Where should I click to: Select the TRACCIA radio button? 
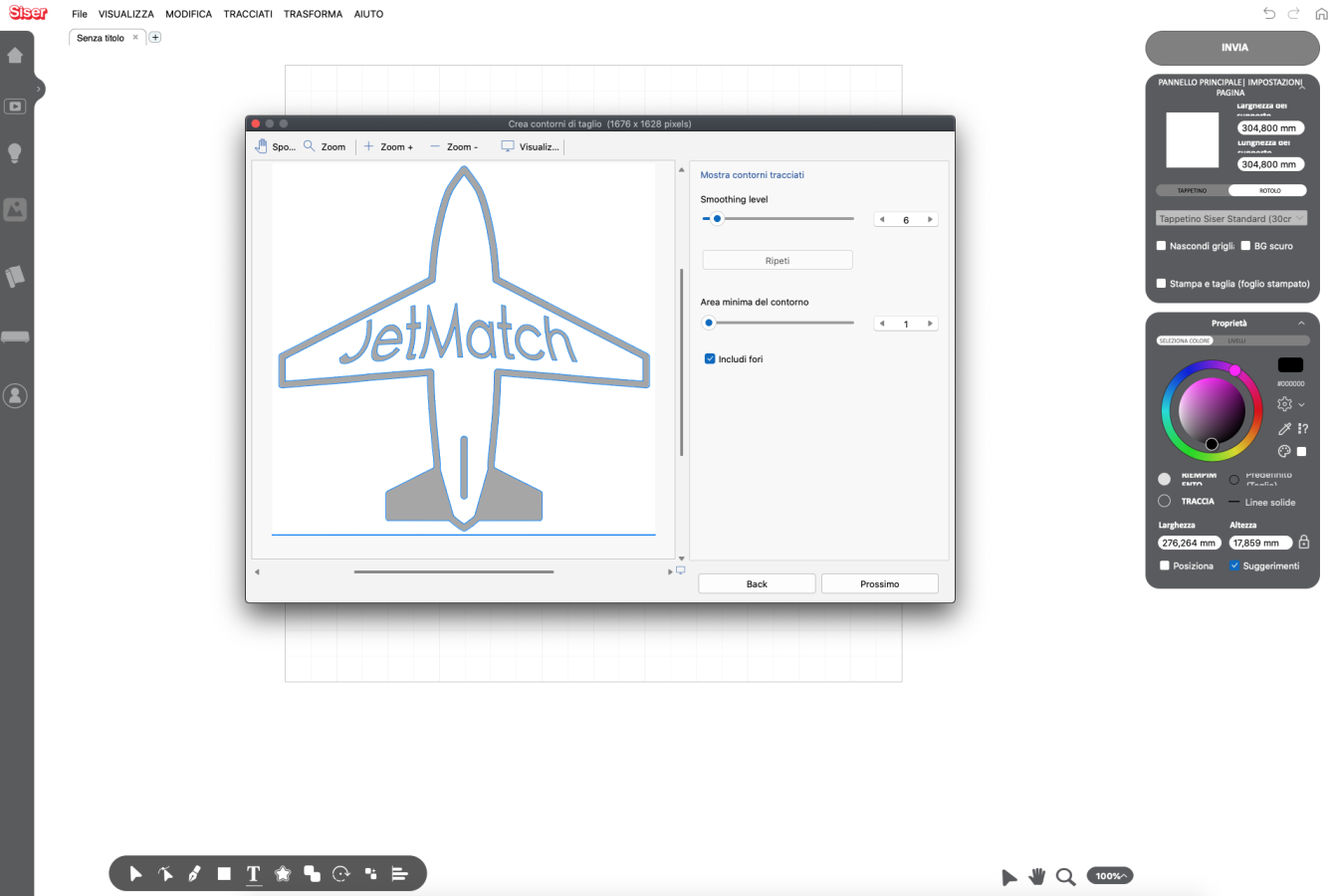[1164, 501]
